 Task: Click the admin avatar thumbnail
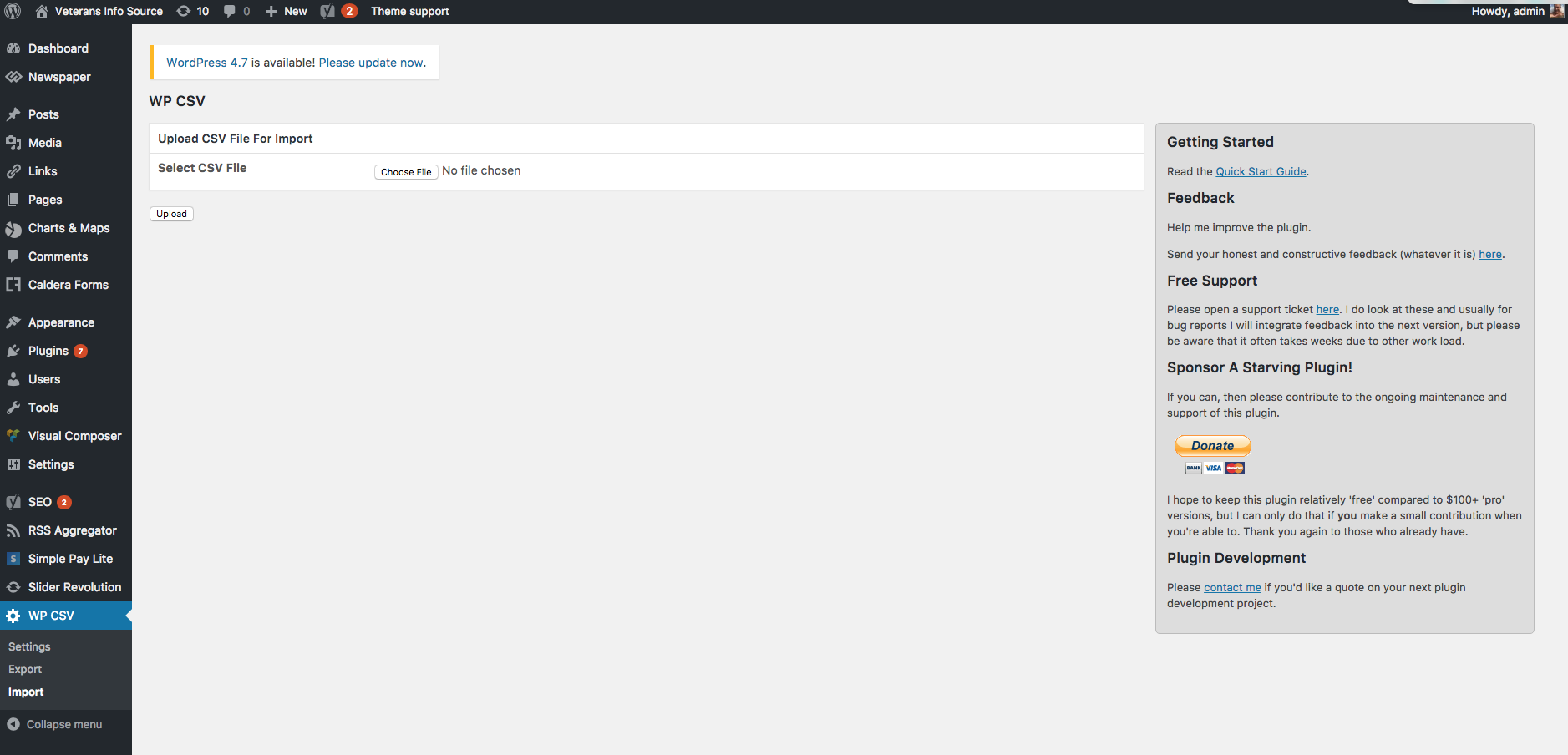[1557, 11]
